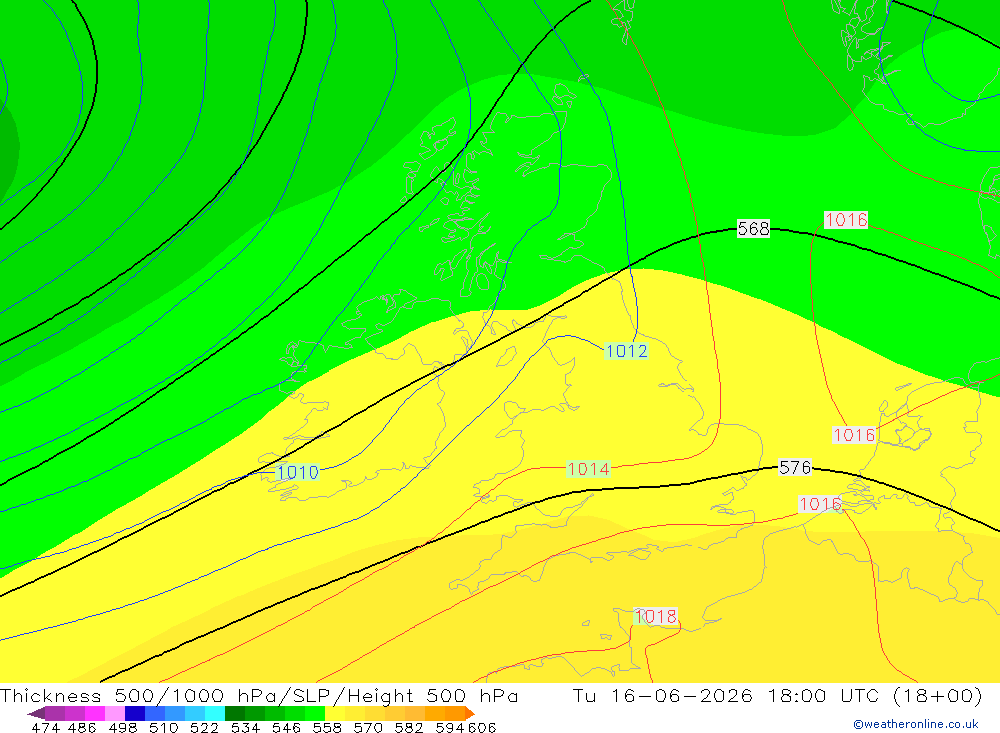
Task: Click the 534 legend value
Action: (246, 727)
